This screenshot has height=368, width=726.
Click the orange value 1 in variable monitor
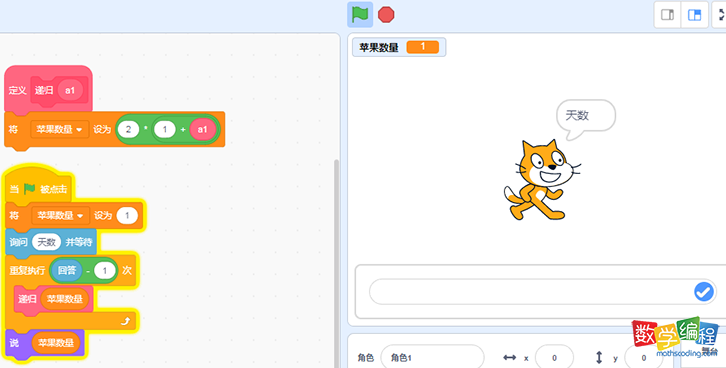point(422,47)
